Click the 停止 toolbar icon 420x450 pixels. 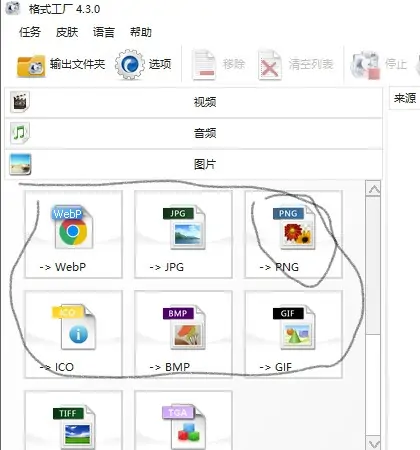point(365,65)
